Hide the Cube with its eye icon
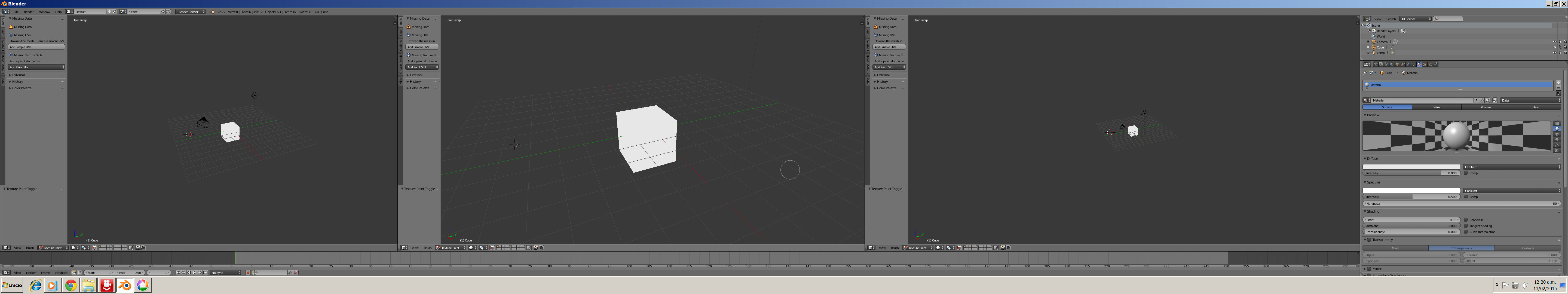 click(x=1555, y=47)
